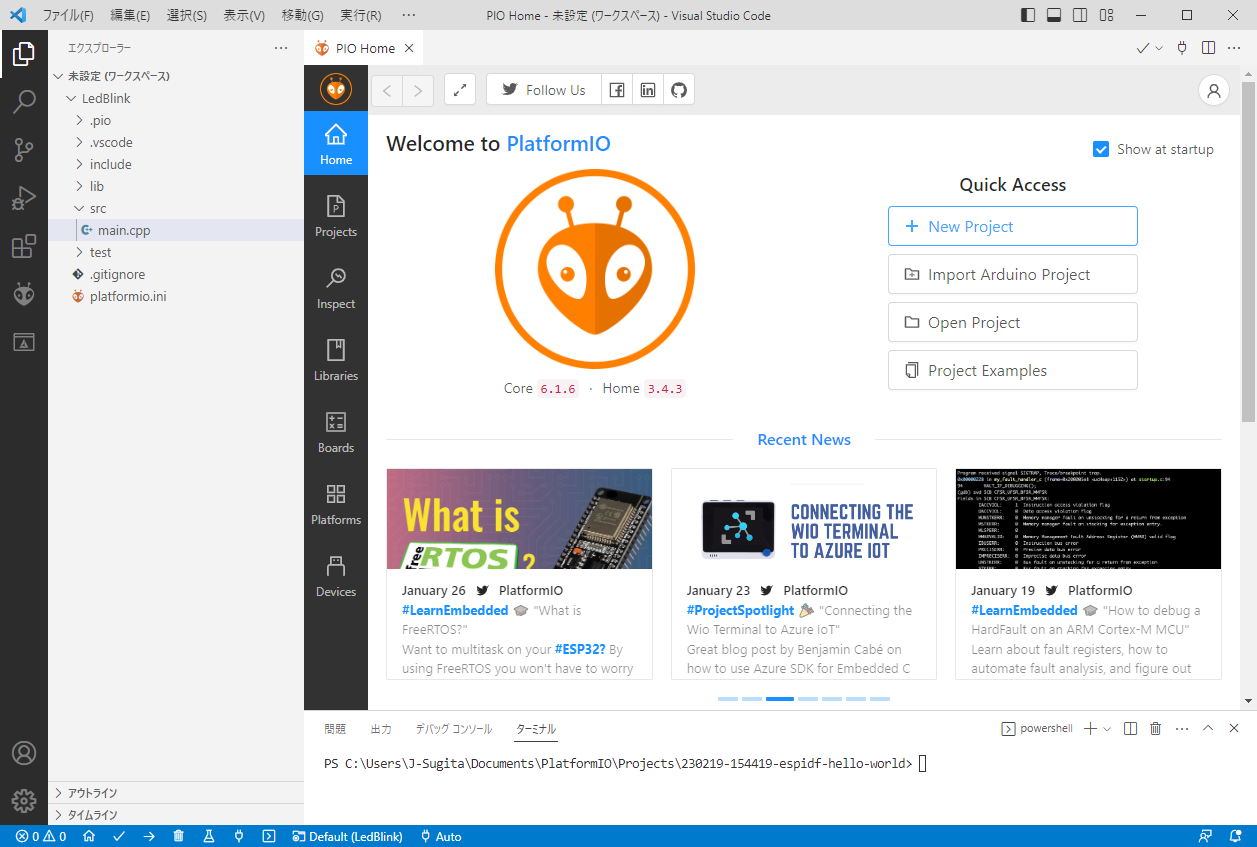This screenshot has height=847, width=1257.
Task: Click the PIO Home back arrow
Action: coord(387,90)
